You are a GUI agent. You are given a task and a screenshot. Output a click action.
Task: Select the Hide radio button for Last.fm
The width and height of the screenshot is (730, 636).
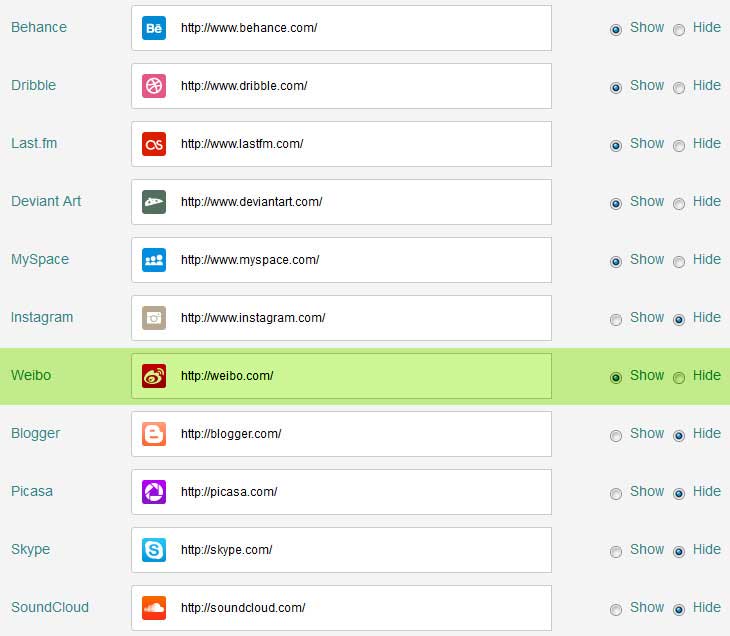pos(679,146)
